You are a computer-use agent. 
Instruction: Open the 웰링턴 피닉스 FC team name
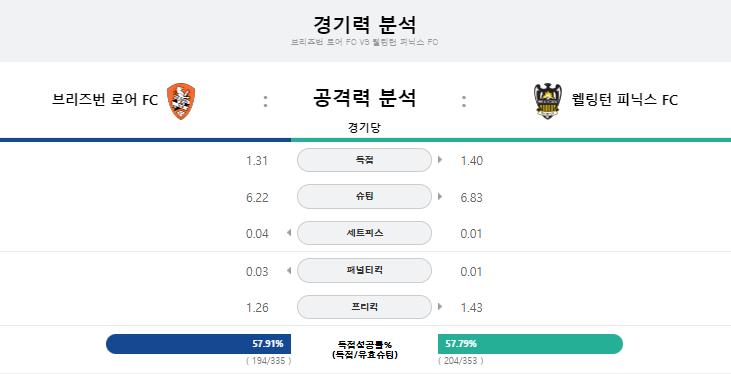(x=625, y=100)
